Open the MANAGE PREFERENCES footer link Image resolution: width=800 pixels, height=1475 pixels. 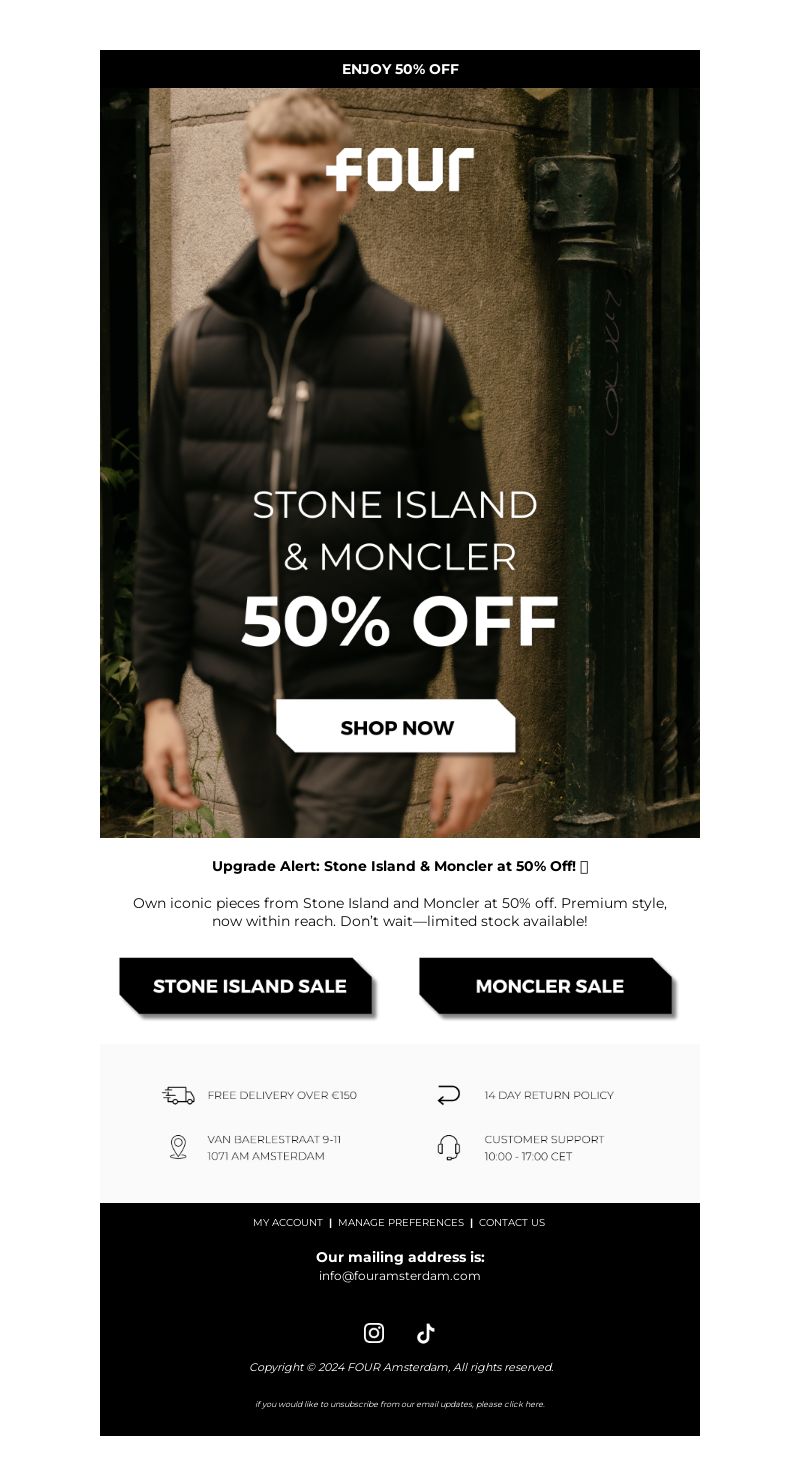[401, 1222]
